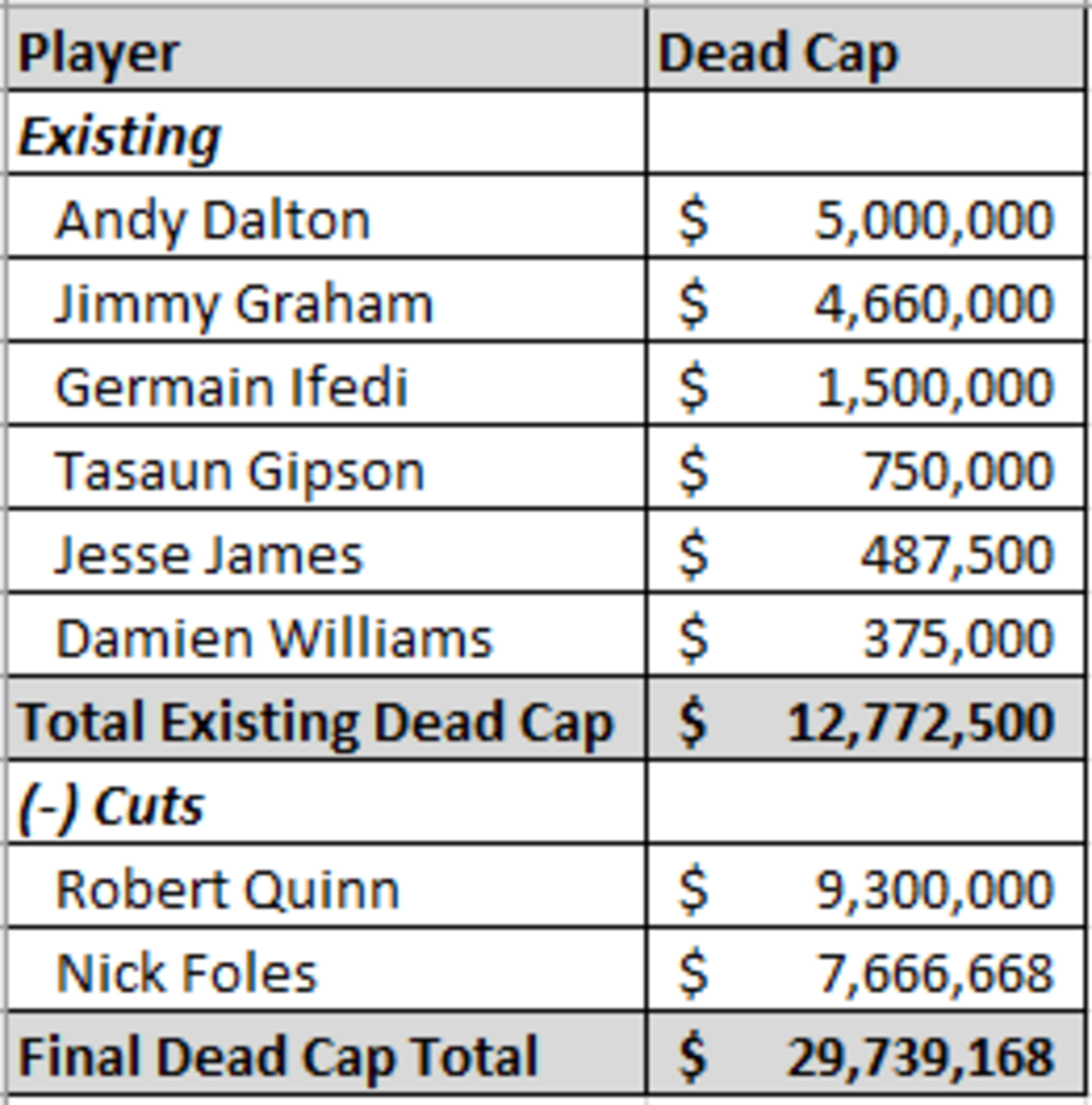The height and width of the screenshot is (1105, 1092).
Task: Click the 487,500 amount cell
Action: coord(865,552)
